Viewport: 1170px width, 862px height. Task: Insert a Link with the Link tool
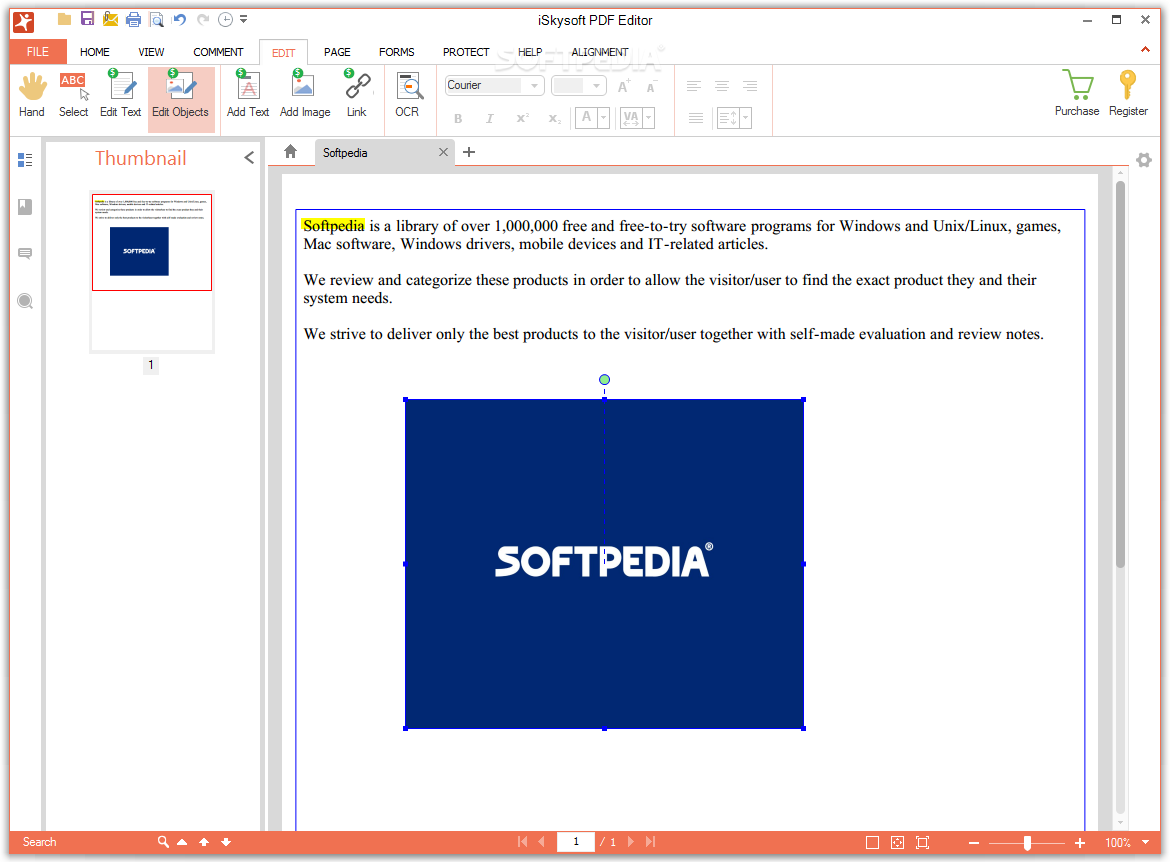point(357,96)
